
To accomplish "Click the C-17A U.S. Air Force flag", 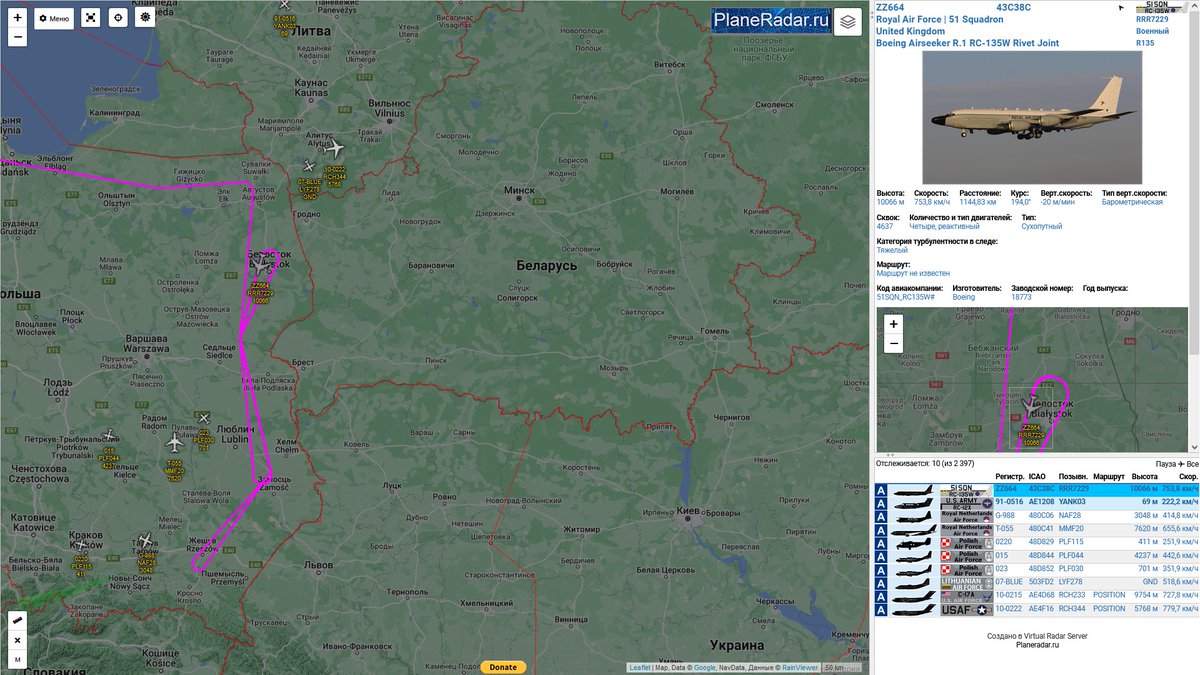I will coord(966,595).
